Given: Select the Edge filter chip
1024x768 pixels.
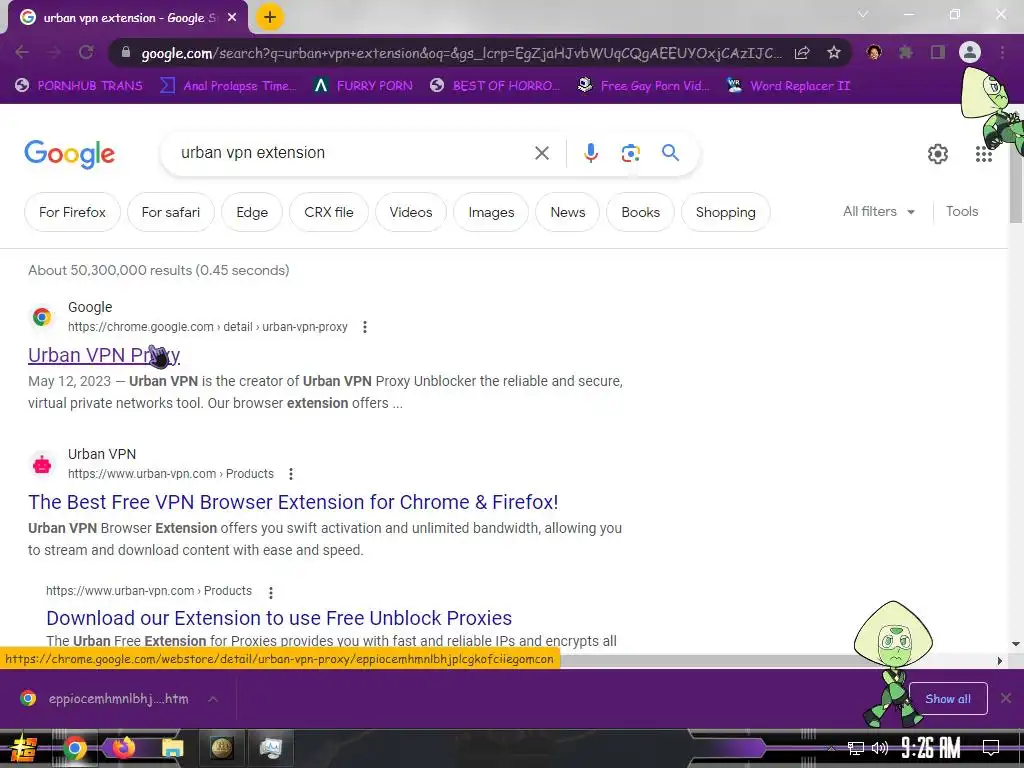Looking at the screenshot, I should pos(252,212).
